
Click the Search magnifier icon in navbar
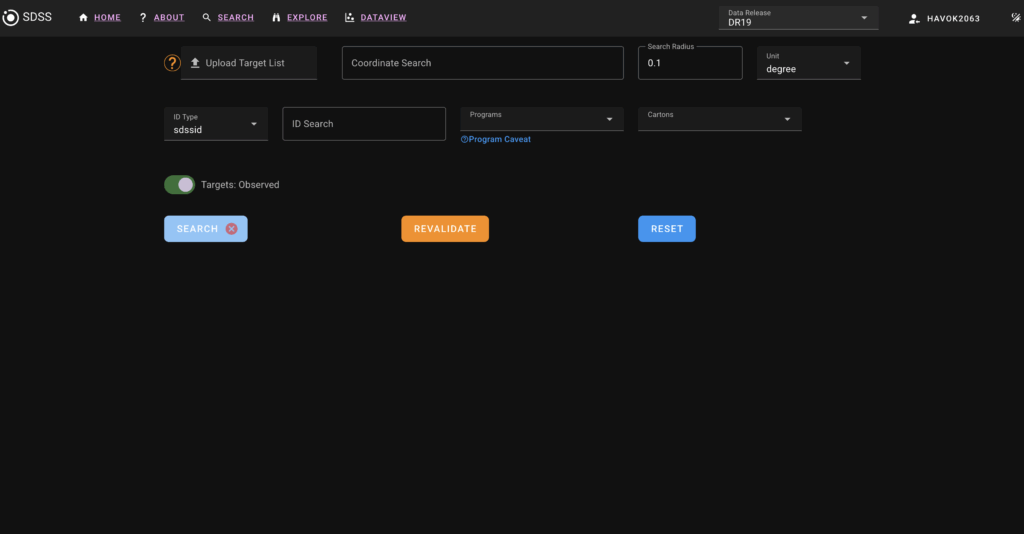coord(207,18)
